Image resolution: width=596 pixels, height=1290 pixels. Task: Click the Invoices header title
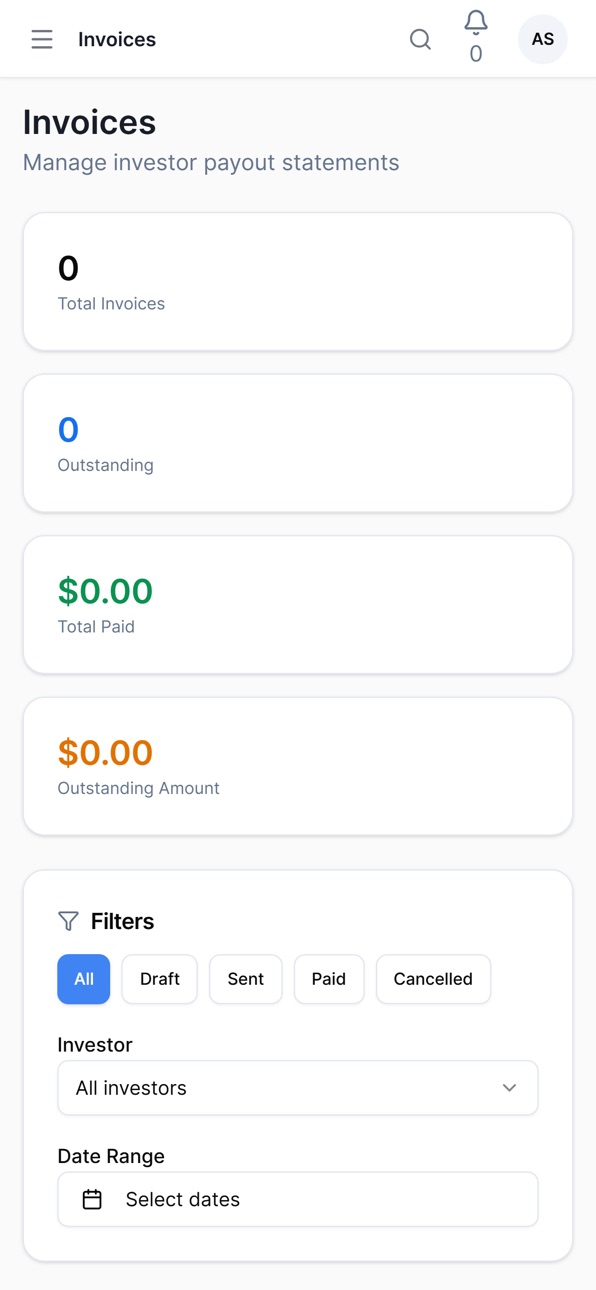(x=117, y=39)
